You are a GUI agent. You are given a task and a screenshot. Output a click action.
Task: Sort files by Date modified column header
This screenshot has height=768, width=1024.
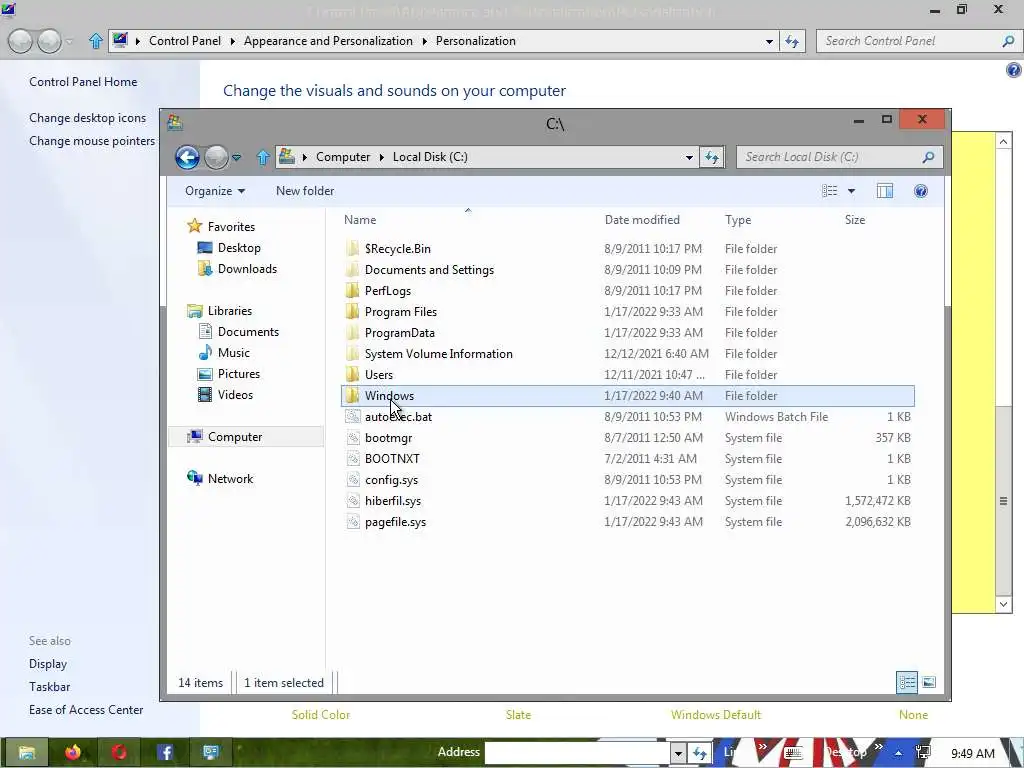pyautogui.click(x=642, y=220)
